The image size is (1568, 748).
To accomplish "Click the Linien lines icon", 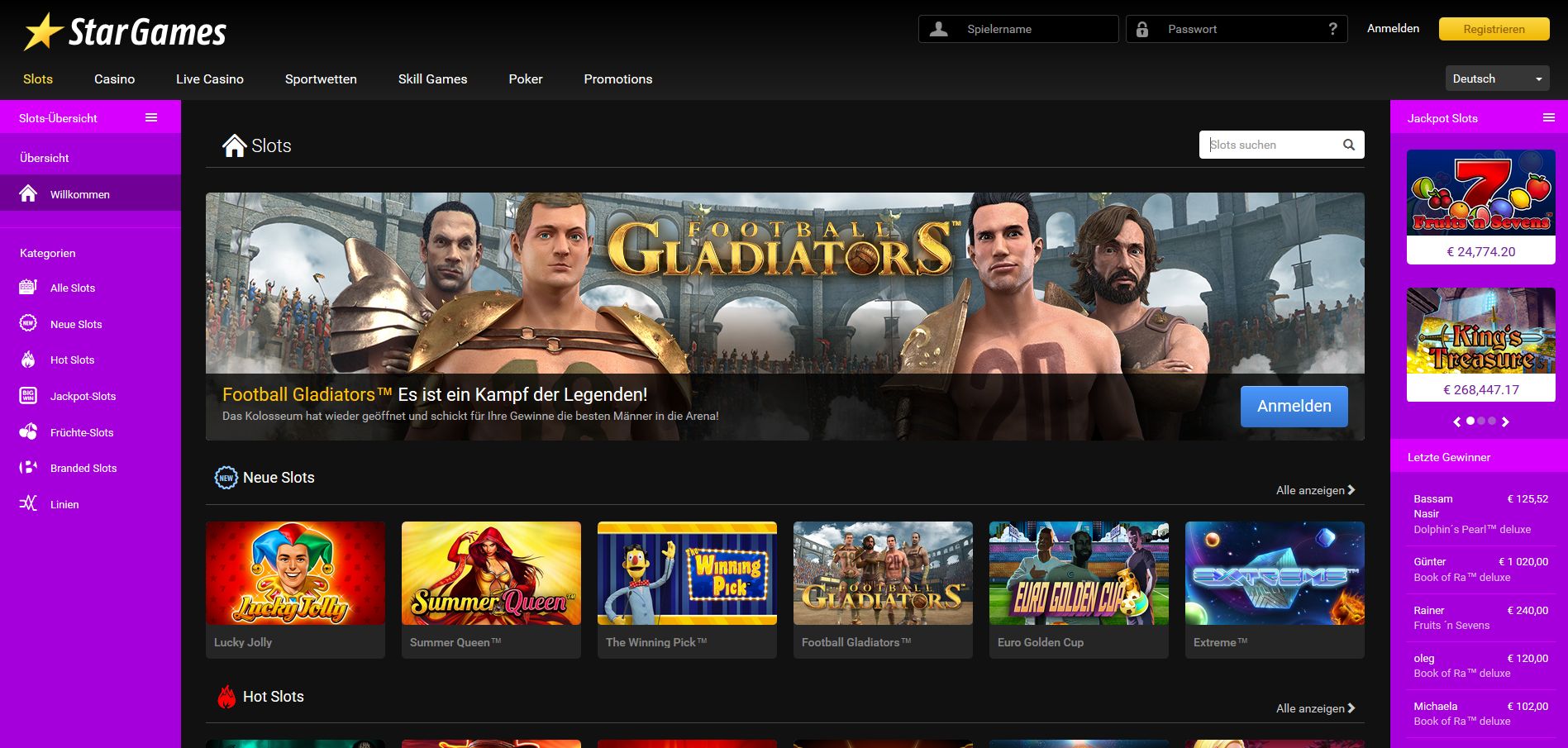I will coord(28,503).
